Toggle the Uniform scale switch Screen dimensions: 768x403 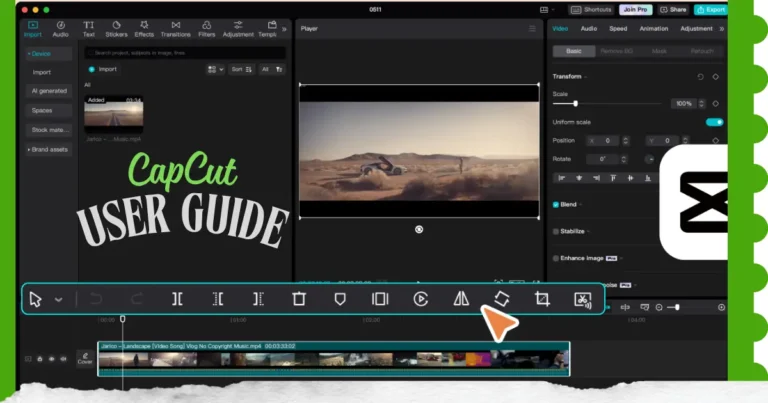tap(715, 122)
